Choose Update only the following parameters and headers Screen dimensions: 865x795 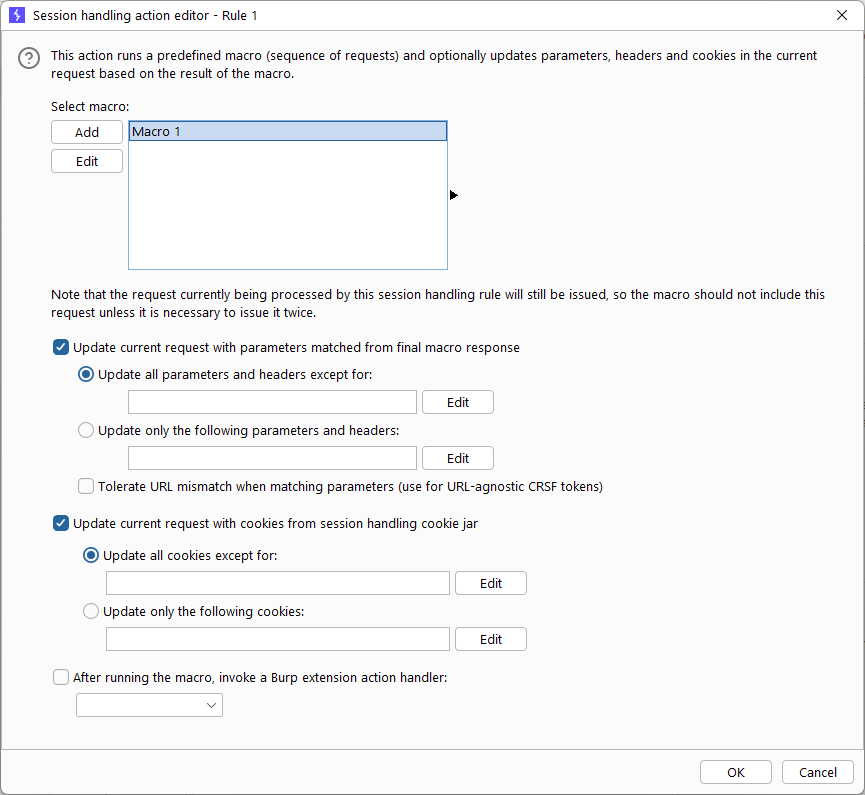click(86, 430)
